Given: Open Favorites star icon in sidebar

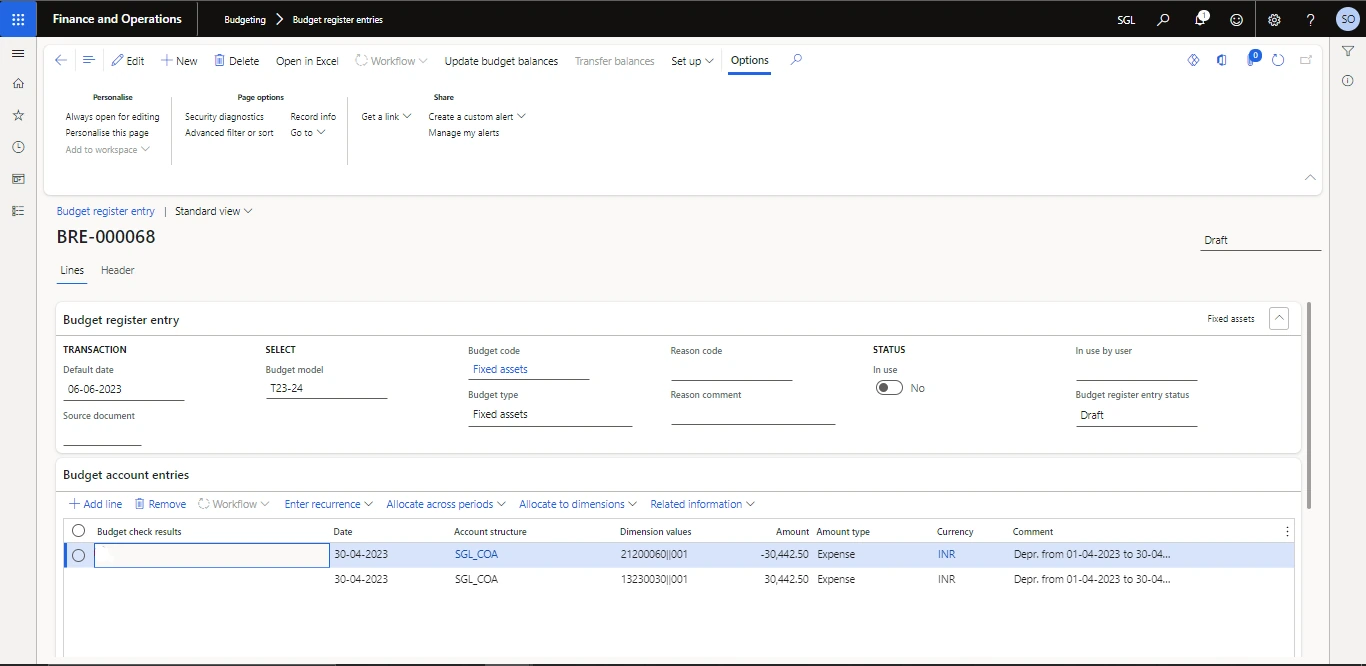Looking at the screenshot, I should tap(18, 116).
